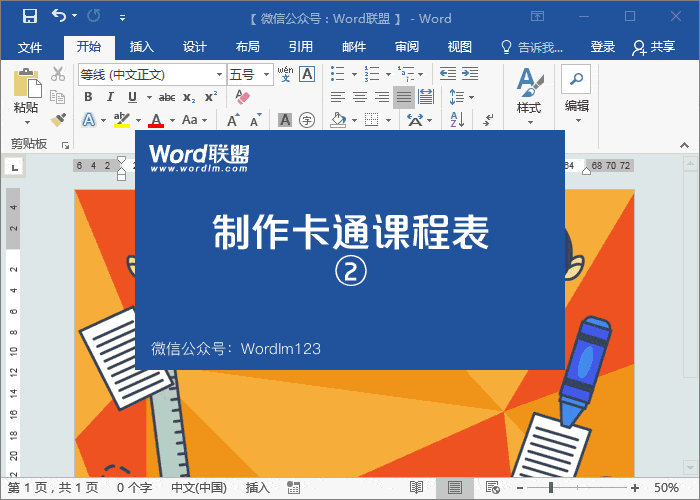Click the Multilevel list icon

pos(406,74)
